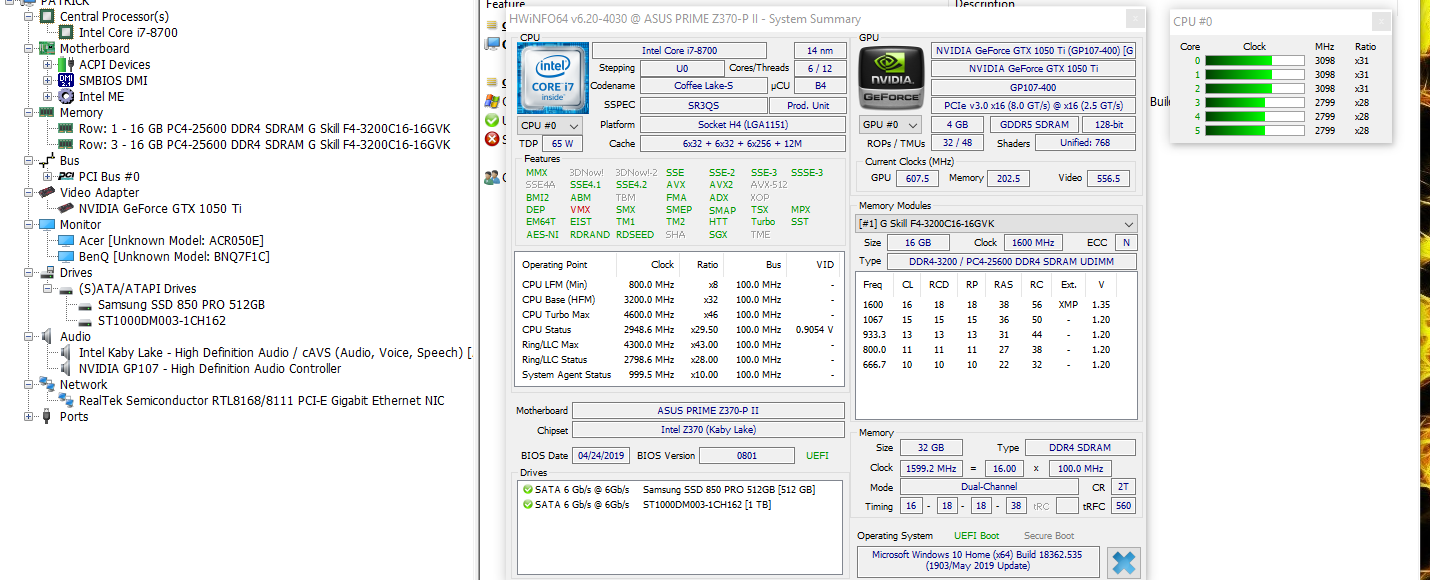Expand the Intel ME node
The width and height of the screenshot is (1430, 580).
[x=48, y=96]
